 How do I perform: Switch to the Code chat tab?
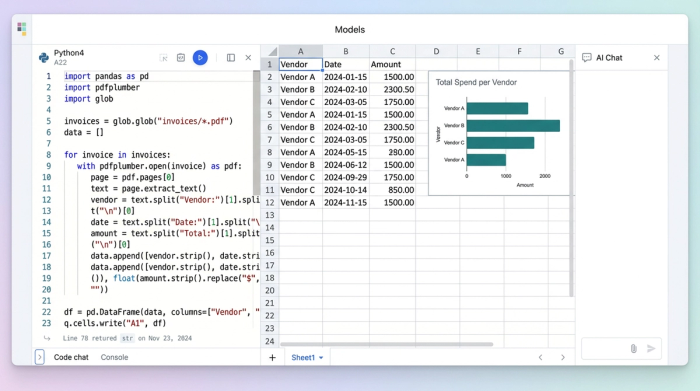71,357
